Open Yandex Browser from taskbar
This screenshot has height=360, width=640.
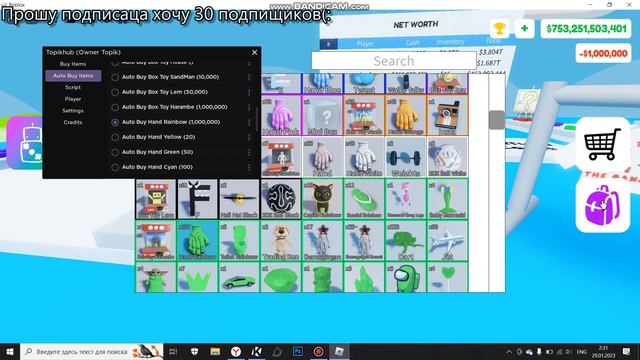(236, 351)
